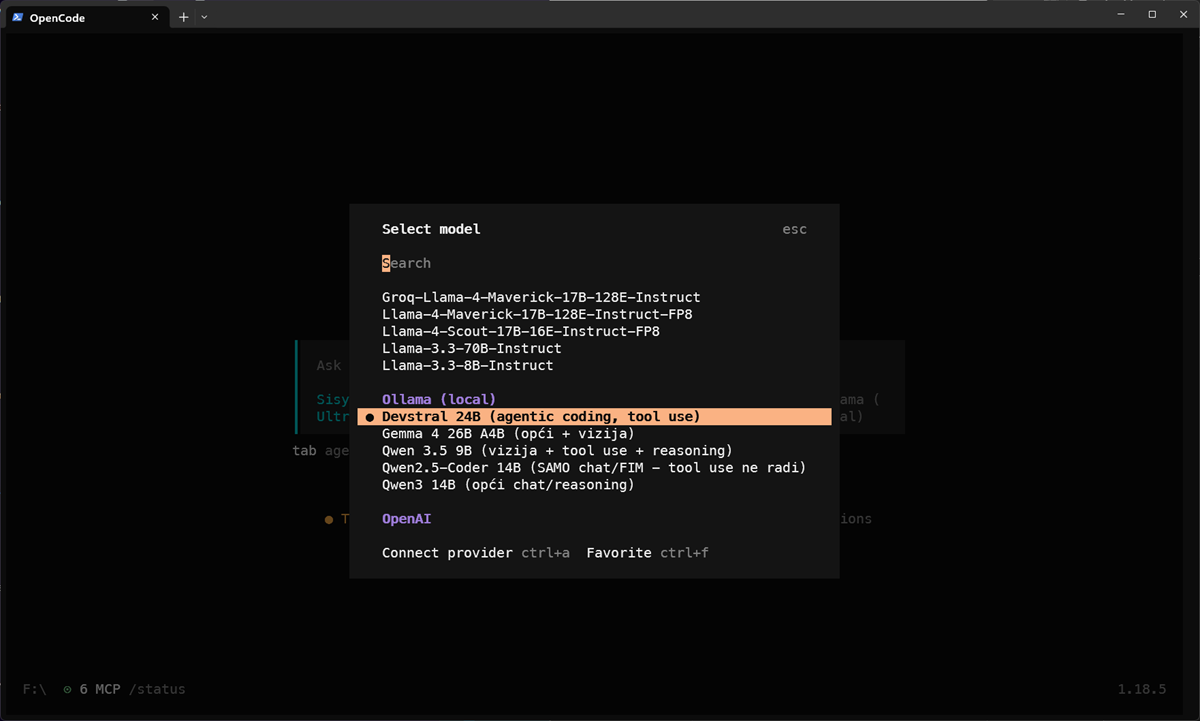Choose Gemma 4 26B A4B model
Viewport: 1200px width, 721px height.
508,433
